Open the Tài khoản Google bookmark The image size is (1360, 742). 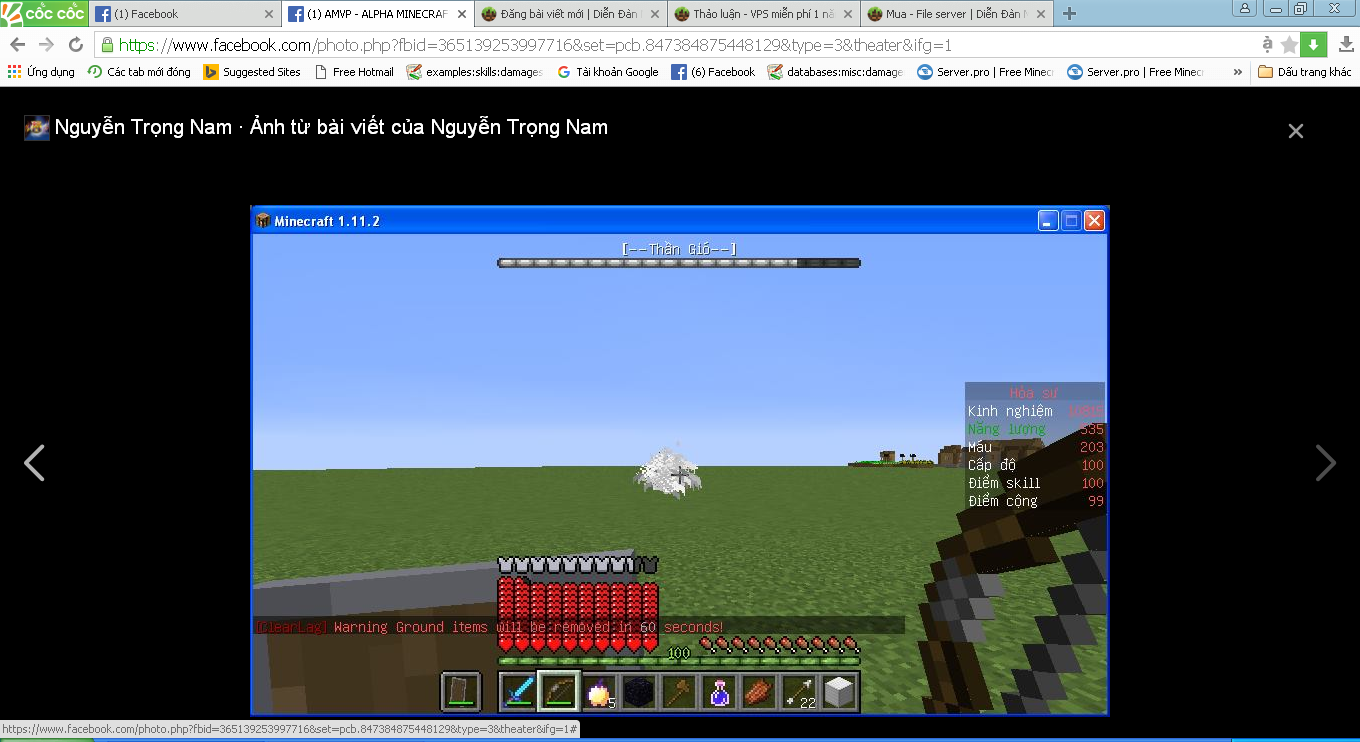[x=608, y=72]
